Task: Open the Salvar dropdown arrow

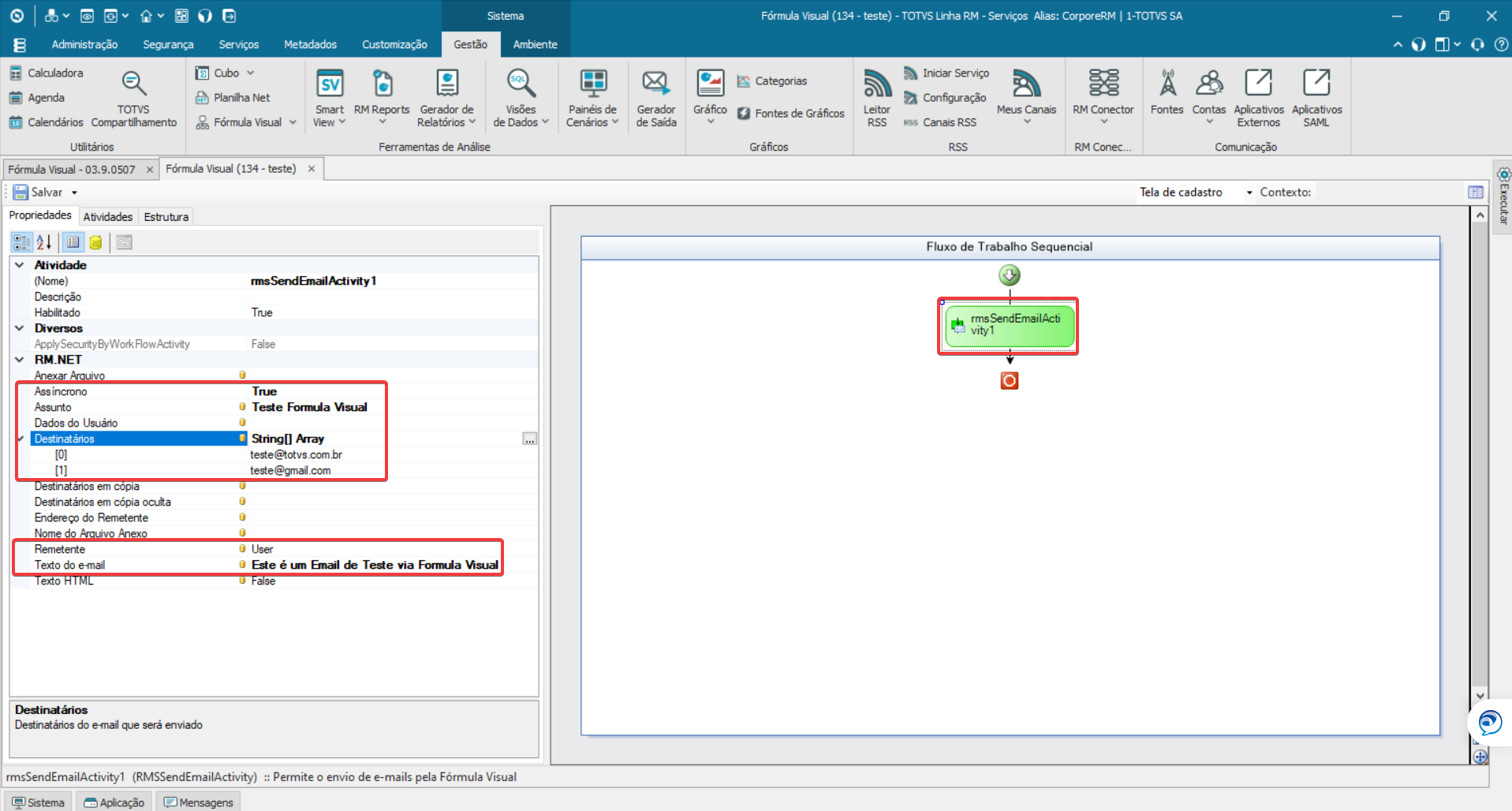Action: pyautogui.click(x=75, y=192)
